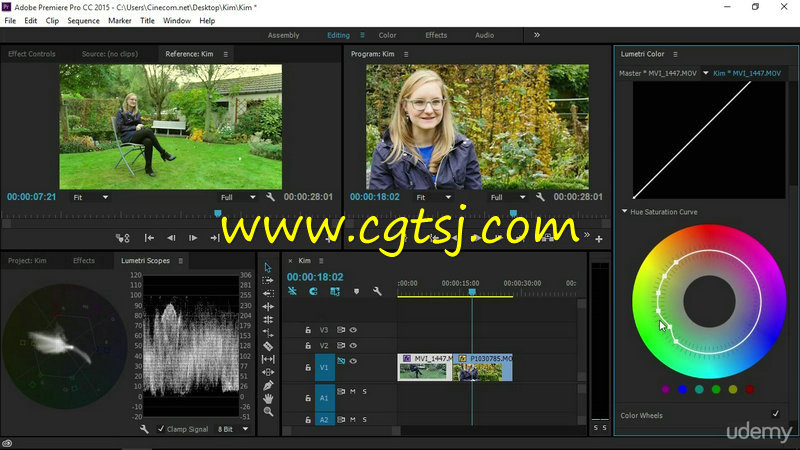Select the red hue color dot
This screenshot has height=450, width=800.
[x=749, y=389]
